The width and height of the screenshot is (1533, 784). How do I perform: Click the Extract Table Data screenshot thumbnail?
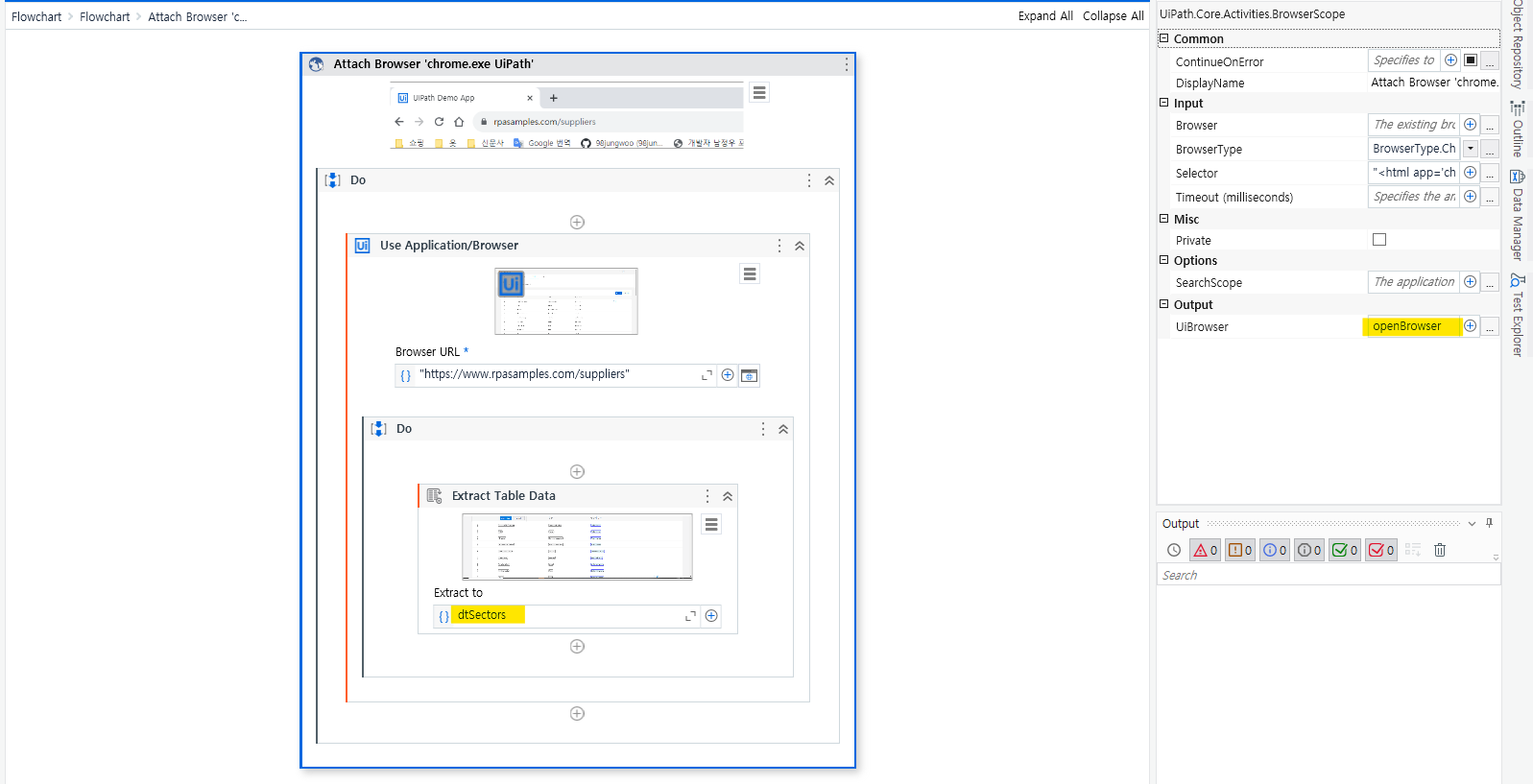pos(577,547)
